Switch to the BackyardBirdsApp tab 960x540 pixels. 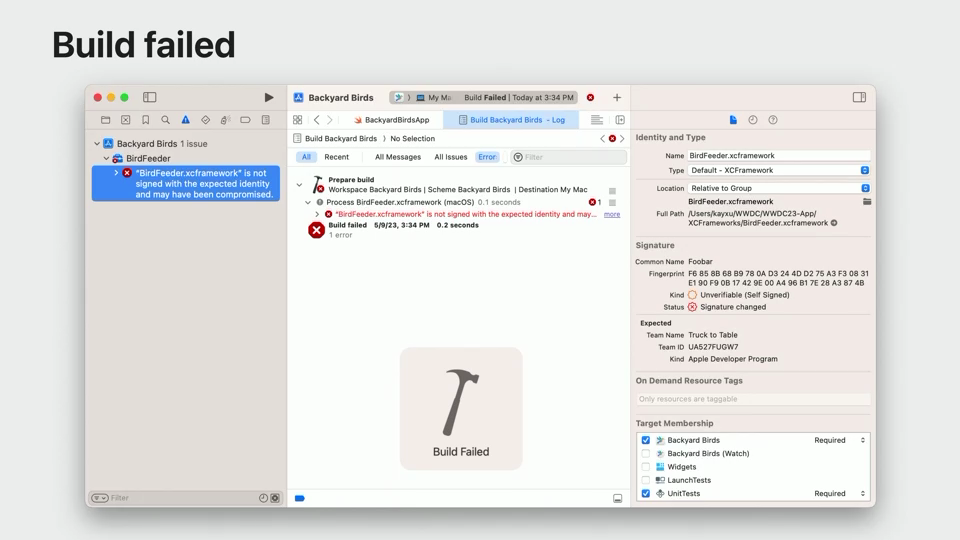click(x=391, y=120)
